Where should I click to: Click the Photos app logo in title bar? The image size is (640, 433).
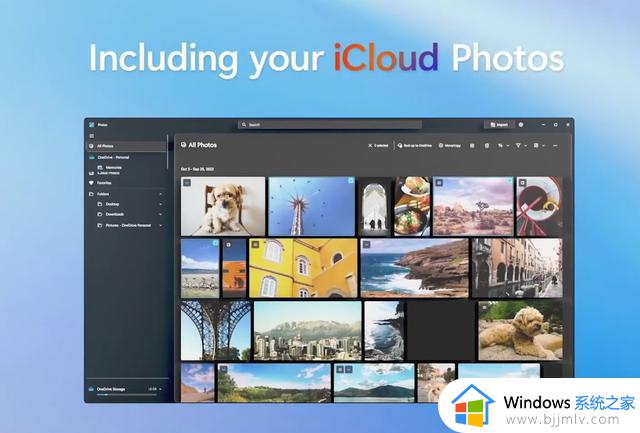pyautogui.click(x=92, y=124)
